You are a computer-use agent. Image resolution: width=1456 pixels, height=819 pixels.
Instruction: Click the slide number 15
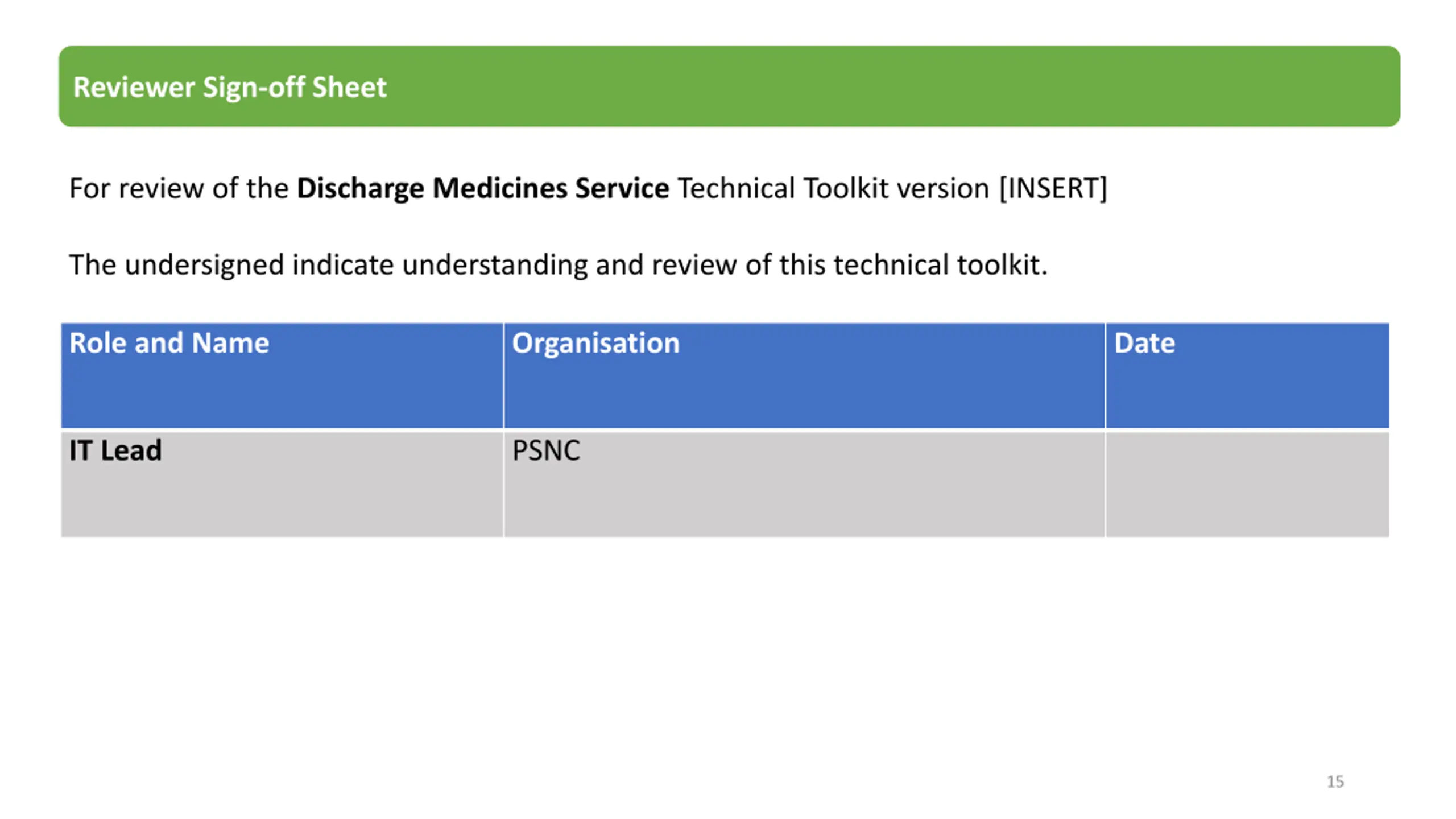point(1335,781)
